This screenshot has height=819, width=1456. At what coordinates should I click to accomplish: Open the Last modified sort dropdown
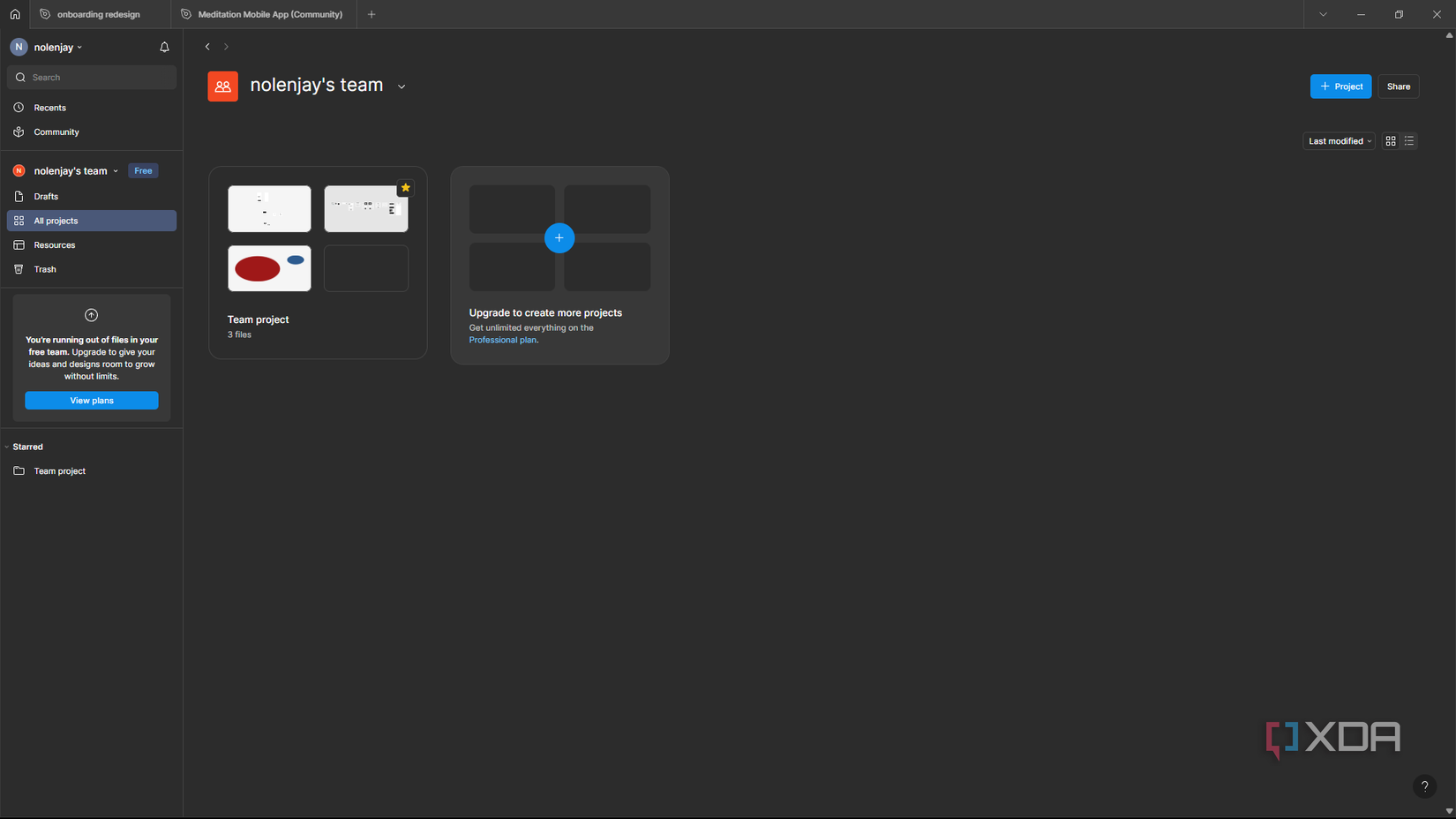pos(1338,140)
